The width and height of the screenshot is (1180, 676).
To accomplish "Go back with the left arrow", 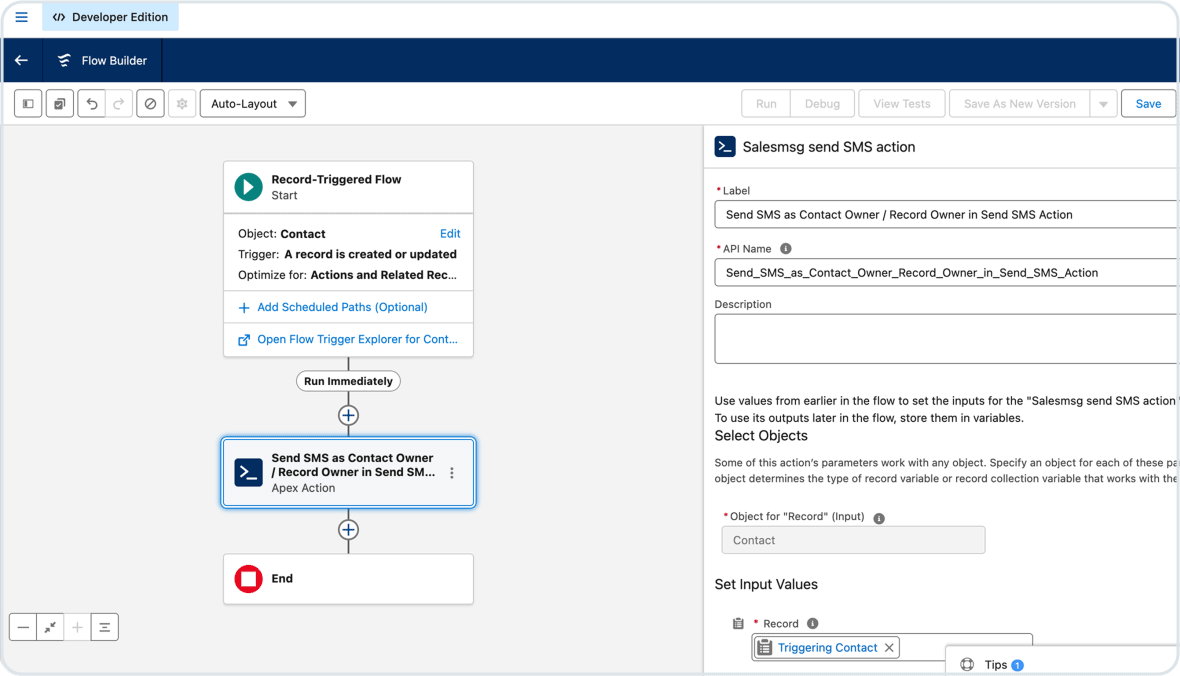I will (22, 60).
